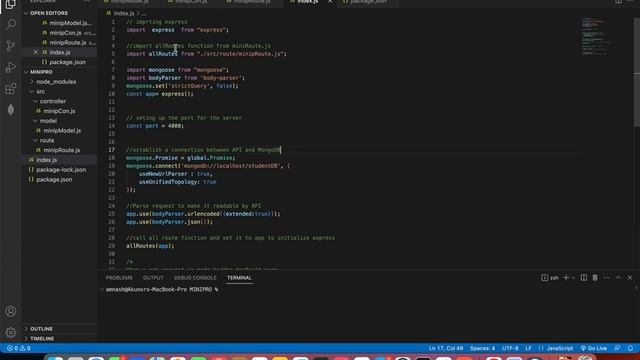Change indentation Spaces: 4

pos(482,348)
